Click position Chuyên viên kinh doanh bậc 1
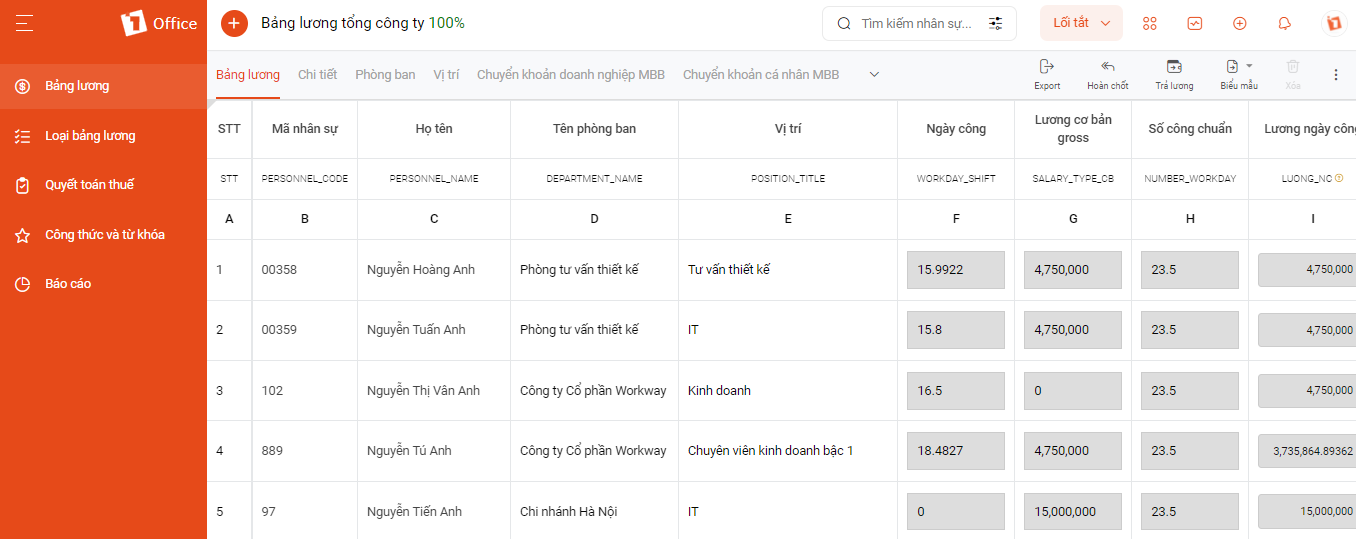The height and width of the screenshot is (539, 1356). pyautogui.click(x=771, y=451)
